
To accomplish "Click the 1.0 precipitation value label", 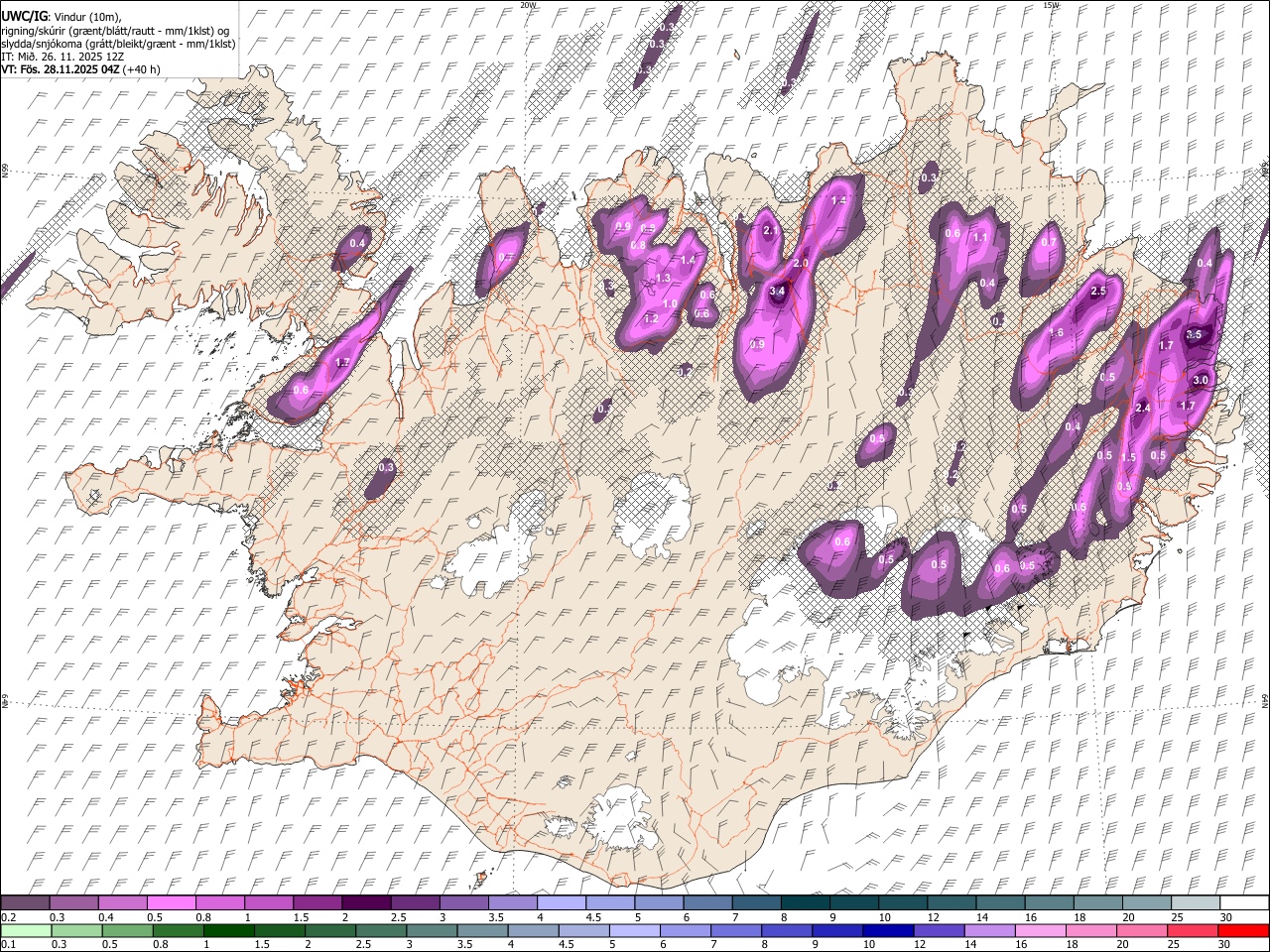I will (670, 304).
